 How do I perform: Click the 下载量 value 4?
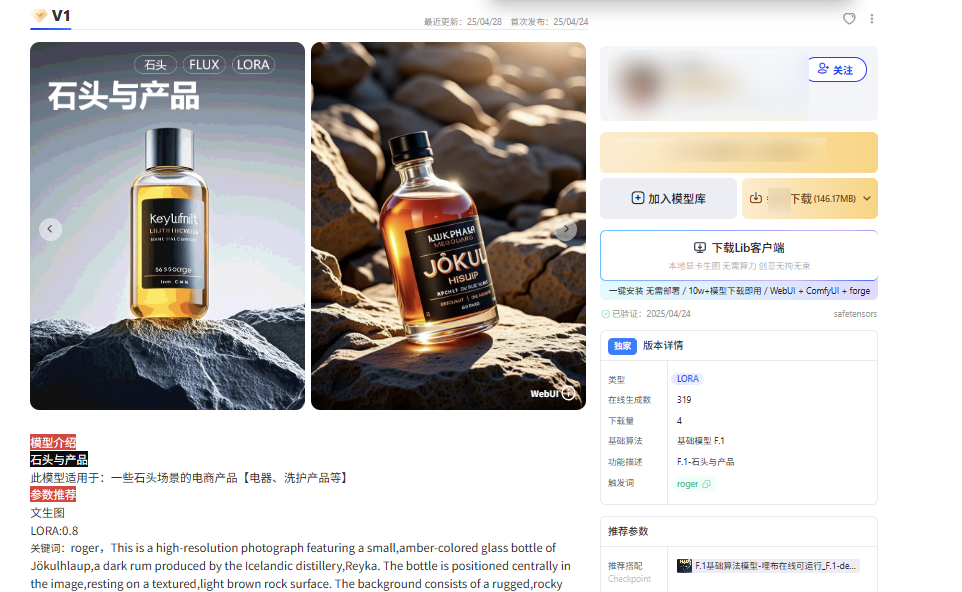(x=679, y=420)
